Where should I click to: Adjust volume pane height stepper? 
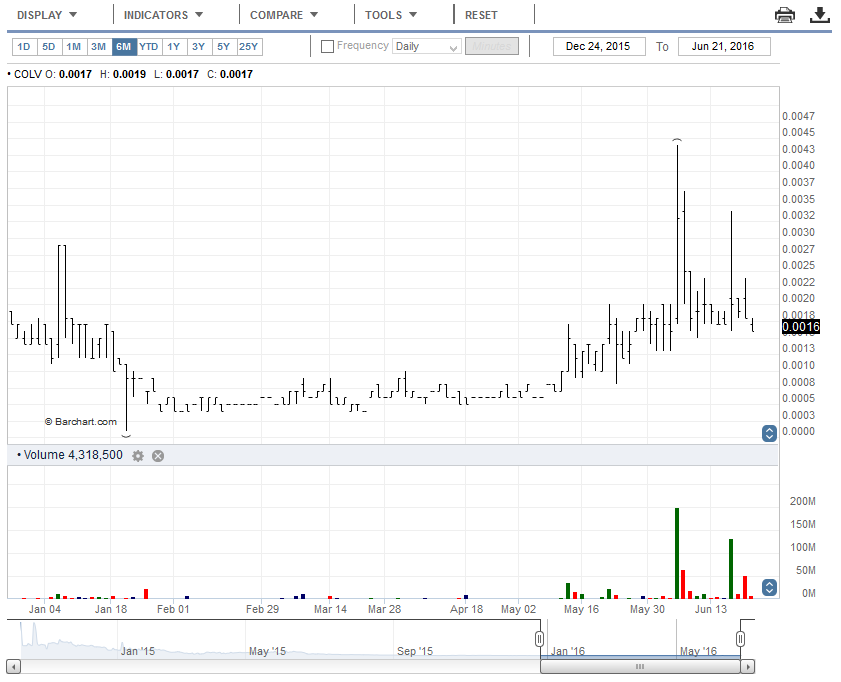pyautogui.click(x=769, y=588)
